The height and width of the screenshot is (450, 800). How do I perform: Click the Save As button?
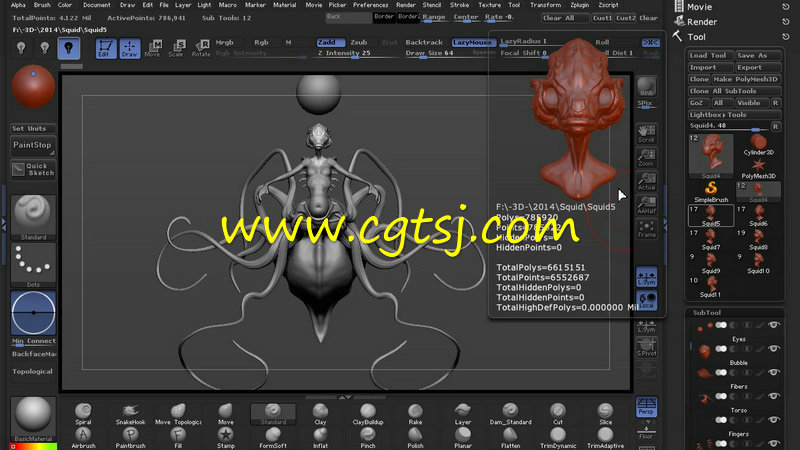pos(758,55)
